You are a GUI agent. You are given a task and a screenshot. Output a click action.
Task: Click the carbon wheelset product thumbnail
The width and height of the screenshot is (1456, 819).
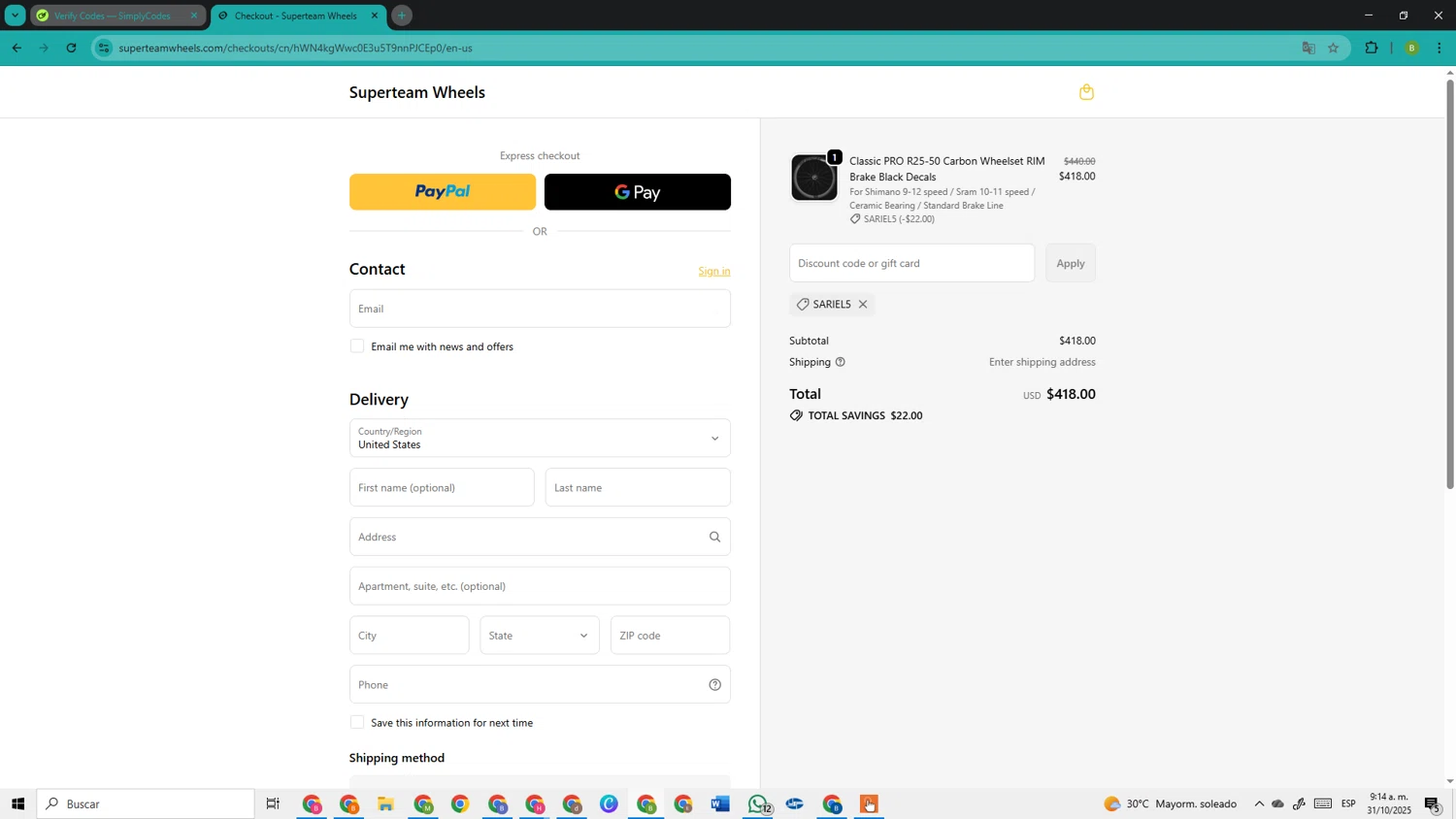click(814, 179)
